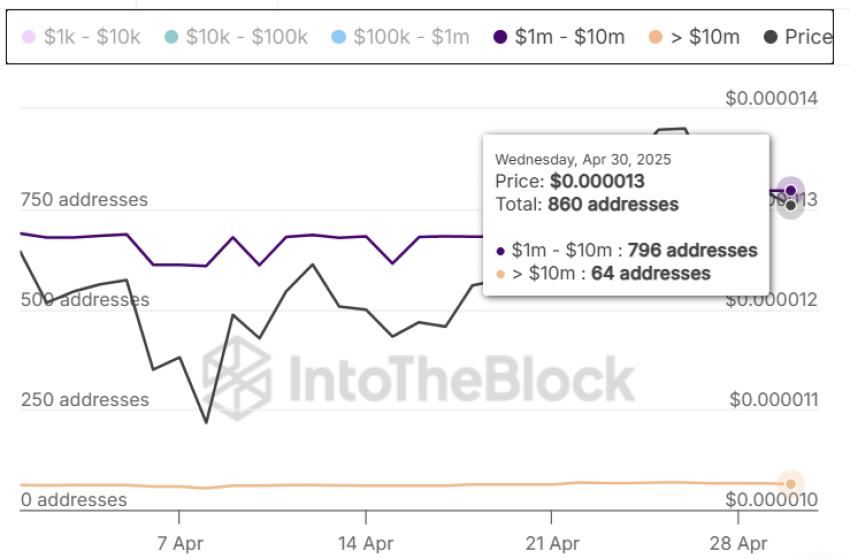Click the 14 Apr axis label
Image resolution: width=850 pixels, height=559 pixels.
coord(365,543)
